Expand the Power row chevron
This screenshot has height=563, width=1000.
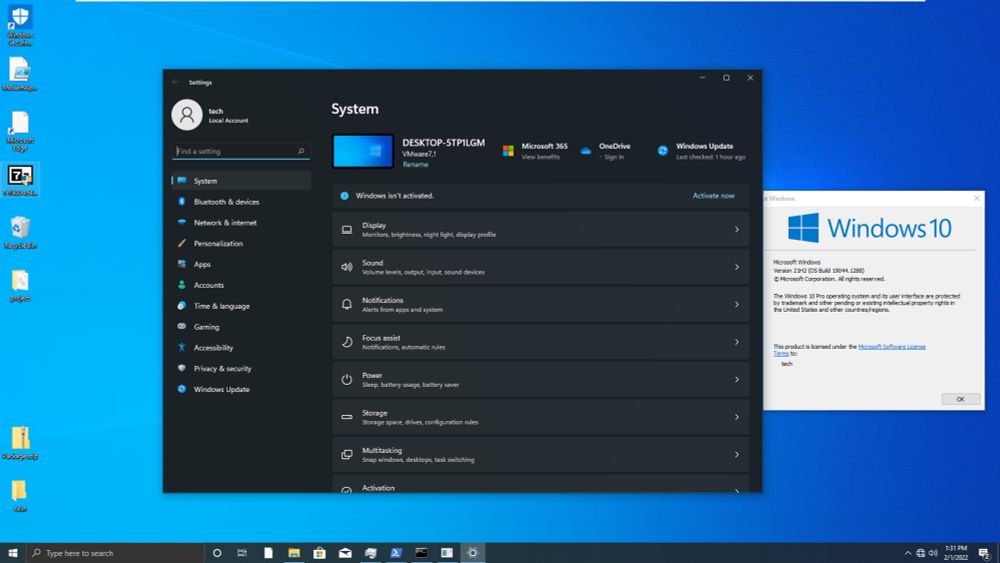737,379
